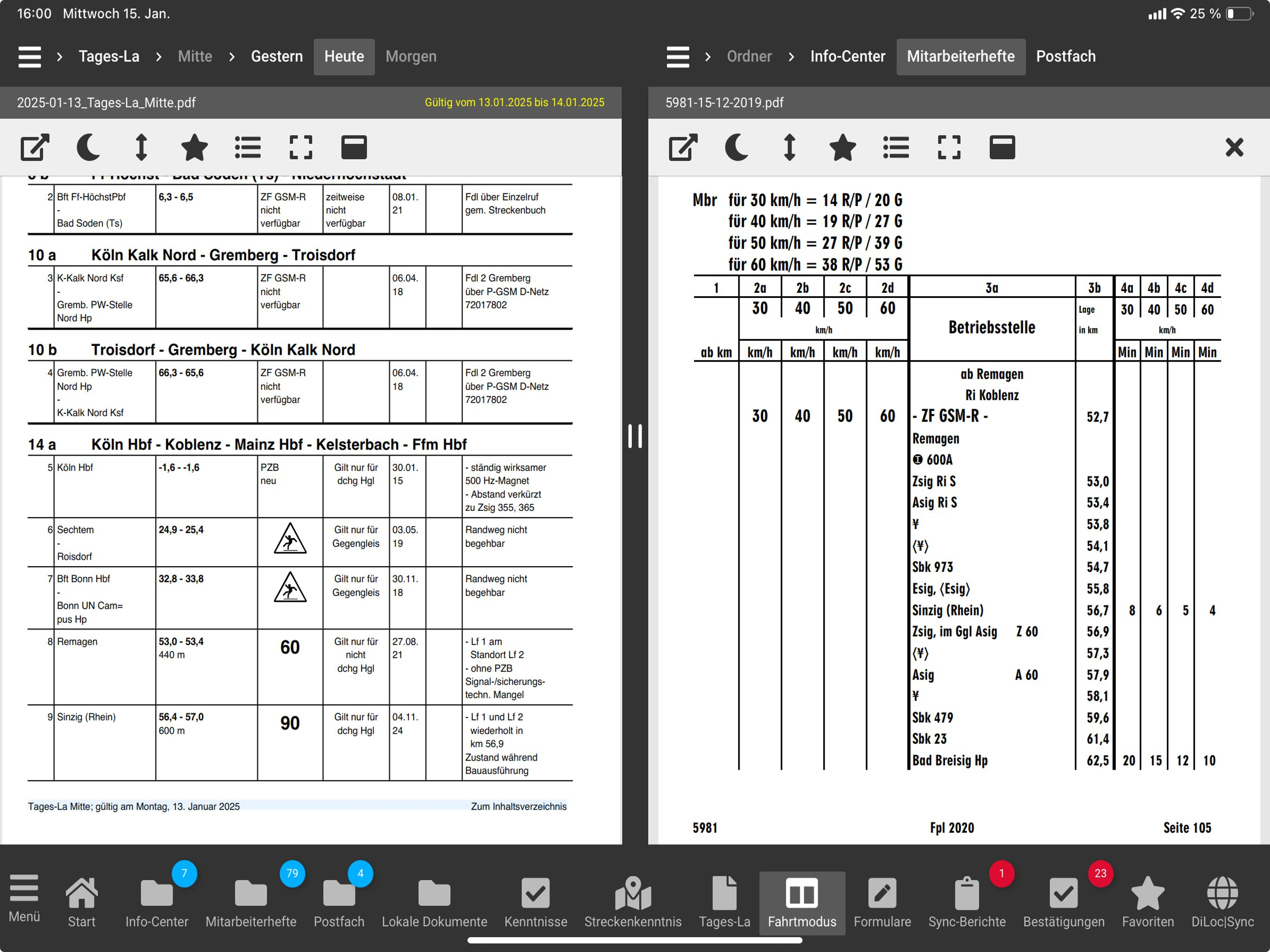Tap the file name 5981-15-12-2019.pdf

pyautogui.click(x=724, y=103)
